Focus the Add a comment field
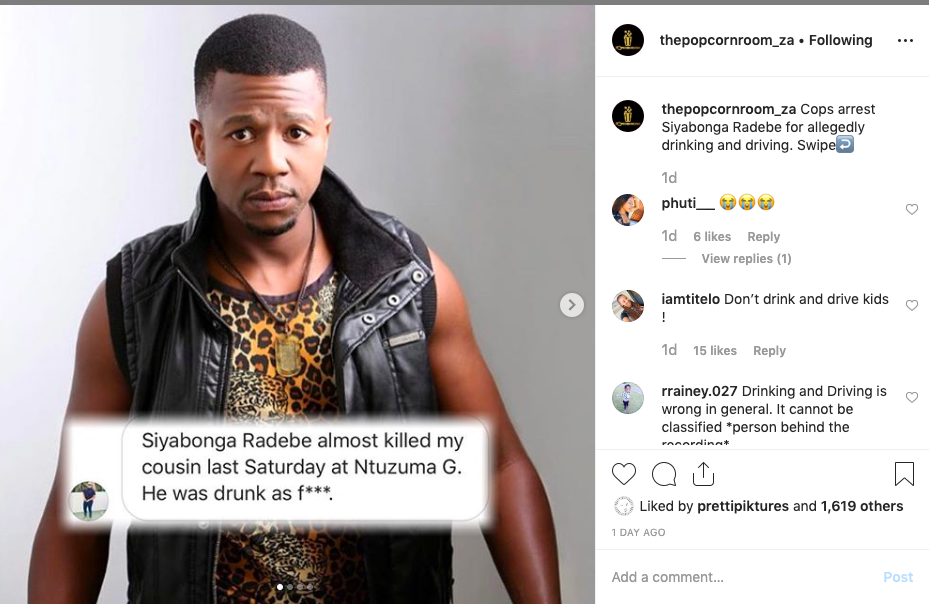 pyautogui.click(x=740, y=577)
